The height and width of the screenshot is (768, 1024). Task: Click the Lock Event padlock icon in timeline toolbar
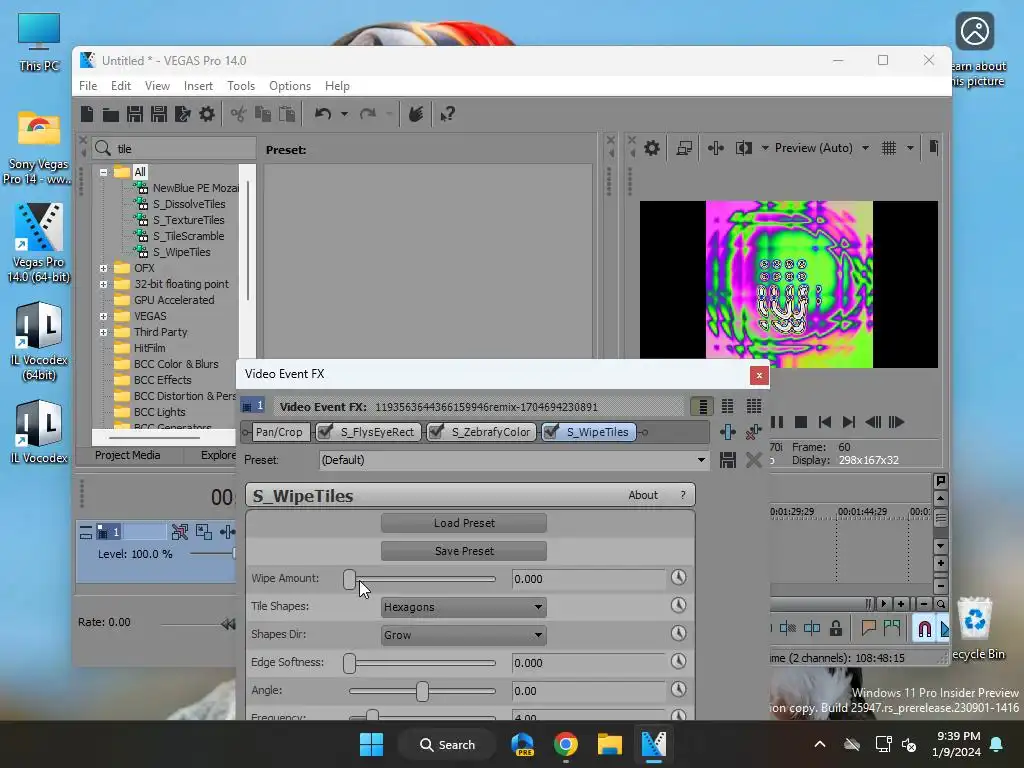(835, 628)
